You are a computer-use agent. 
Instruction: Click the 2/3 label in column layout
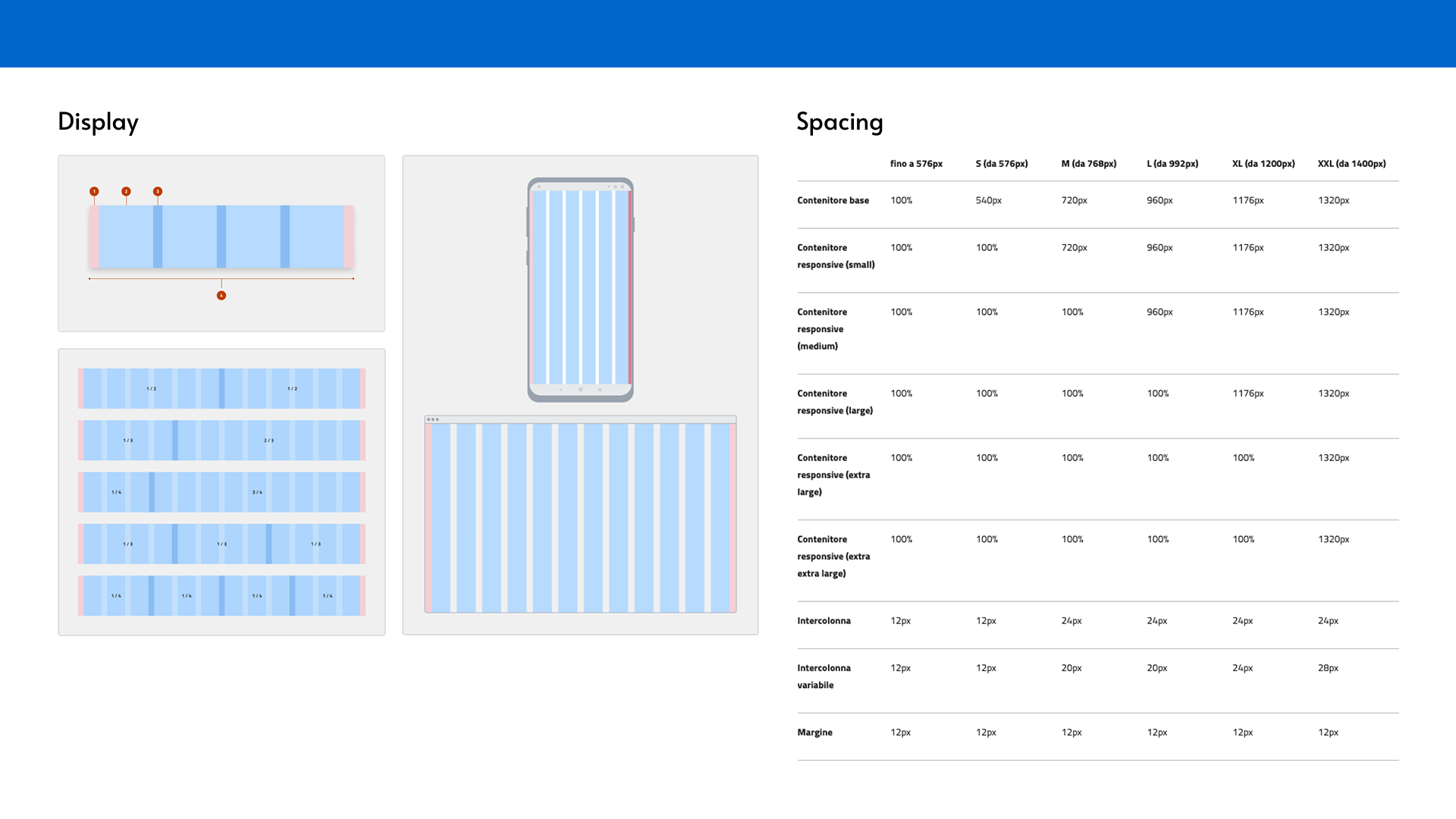point(268,441)
